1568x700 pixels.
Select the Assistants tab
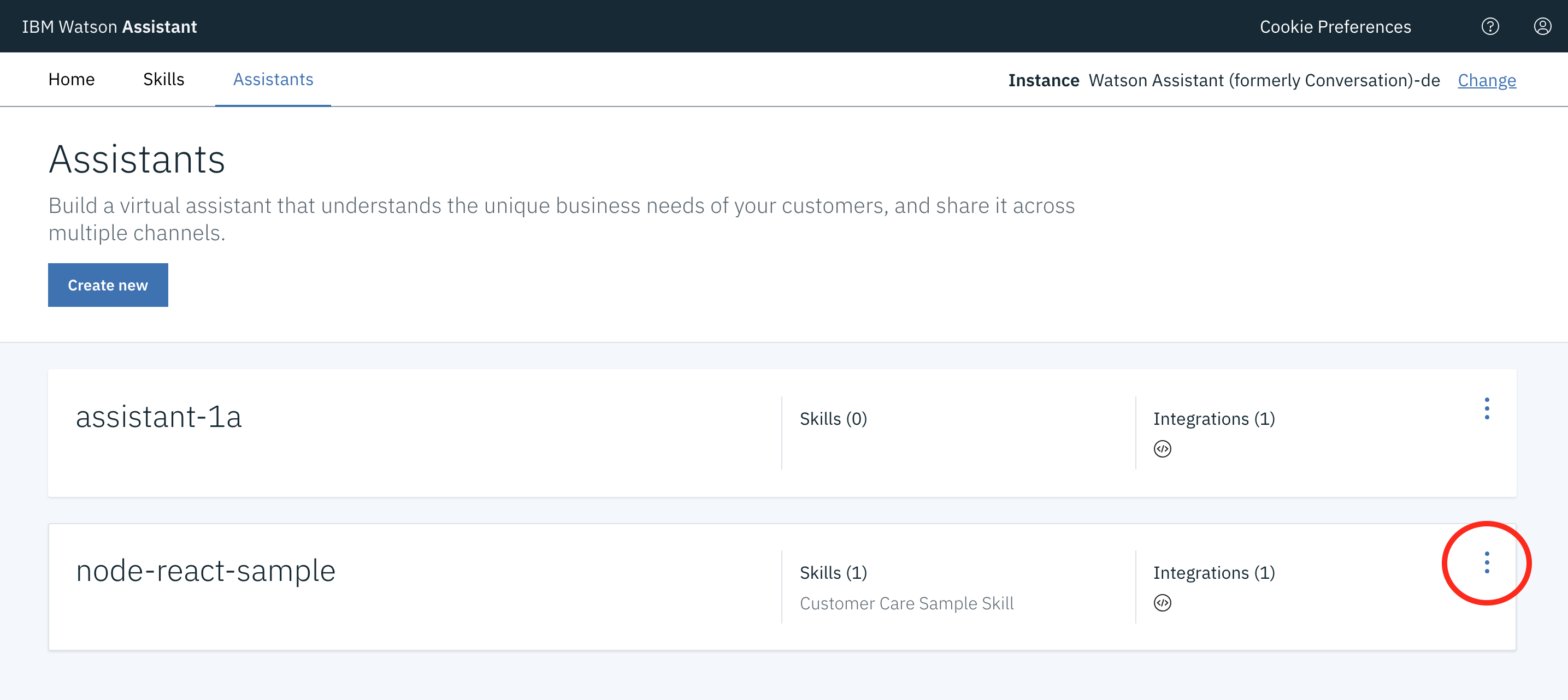click(273, 80)
